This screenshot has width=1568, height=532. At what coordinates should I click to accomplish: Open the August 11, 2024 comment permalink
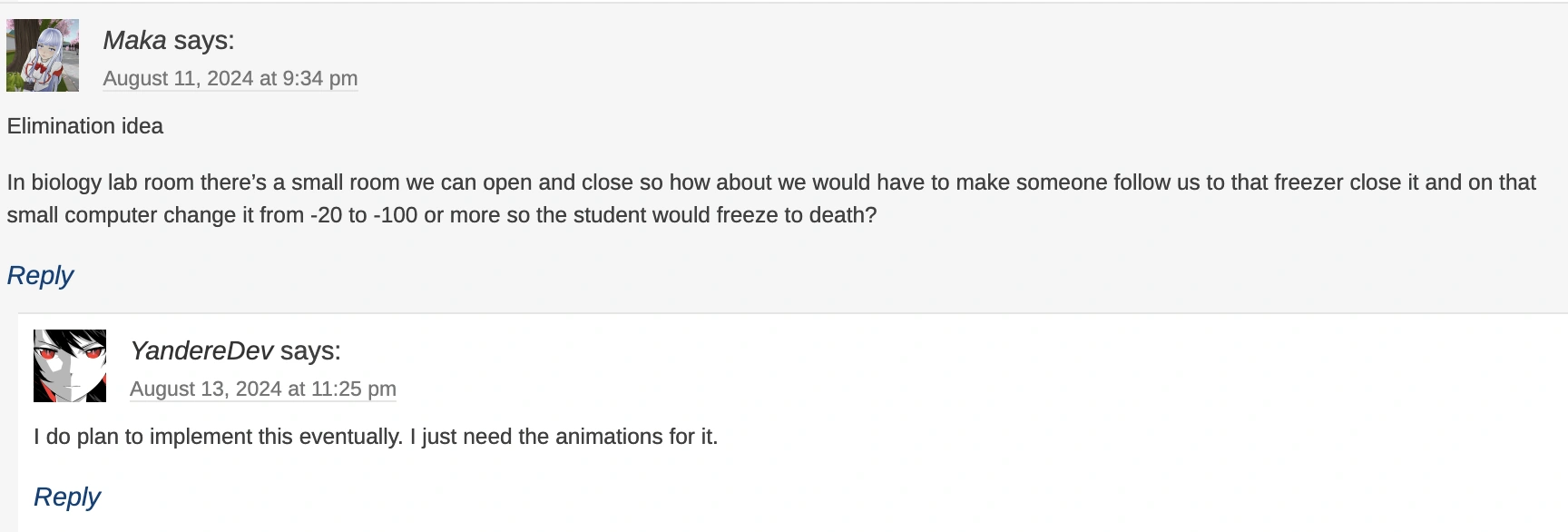pyautogui.click(x=230, y=79)
